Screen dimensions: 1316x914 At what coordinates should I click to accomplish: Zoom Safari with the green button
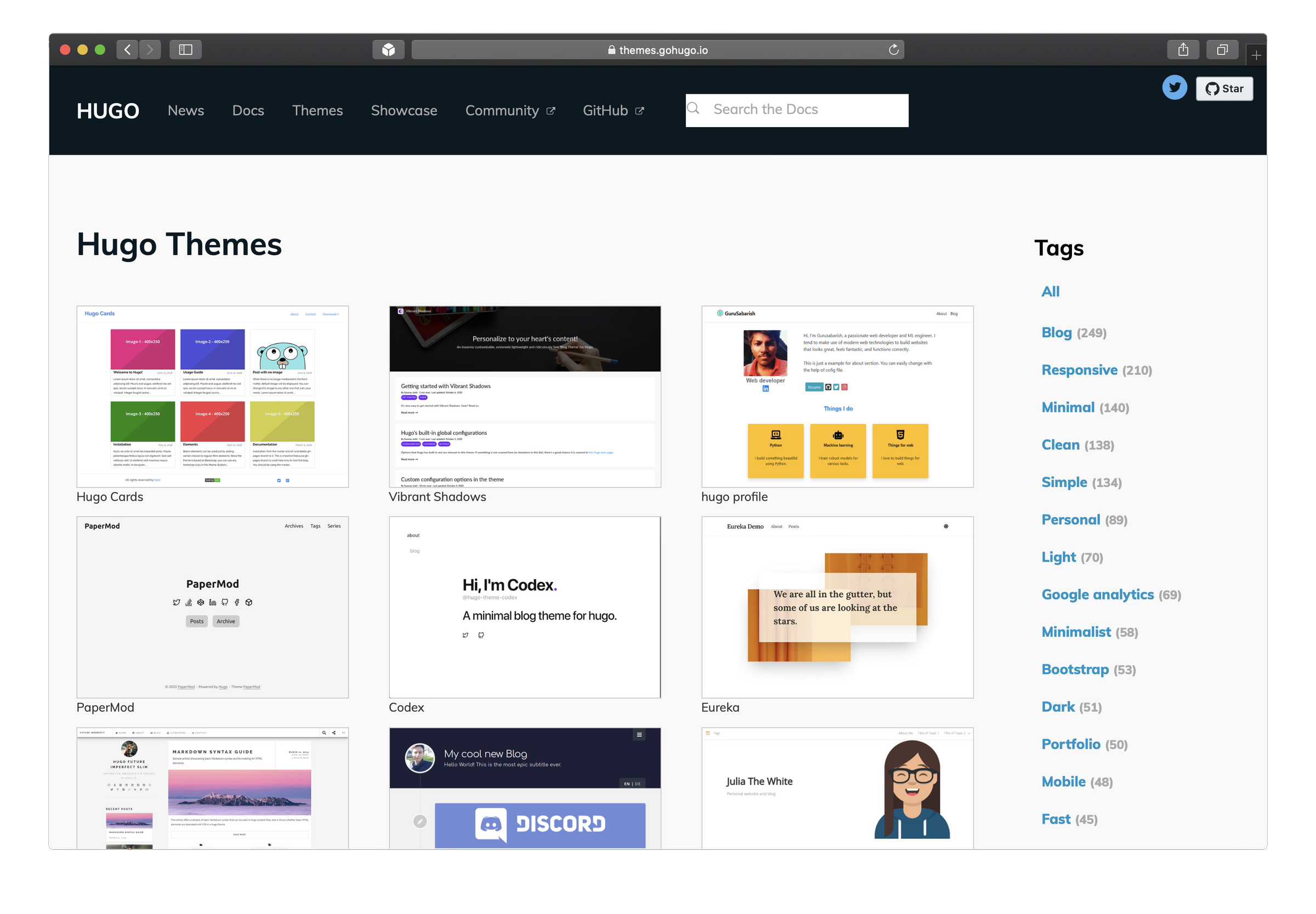(x=100, y=50)
